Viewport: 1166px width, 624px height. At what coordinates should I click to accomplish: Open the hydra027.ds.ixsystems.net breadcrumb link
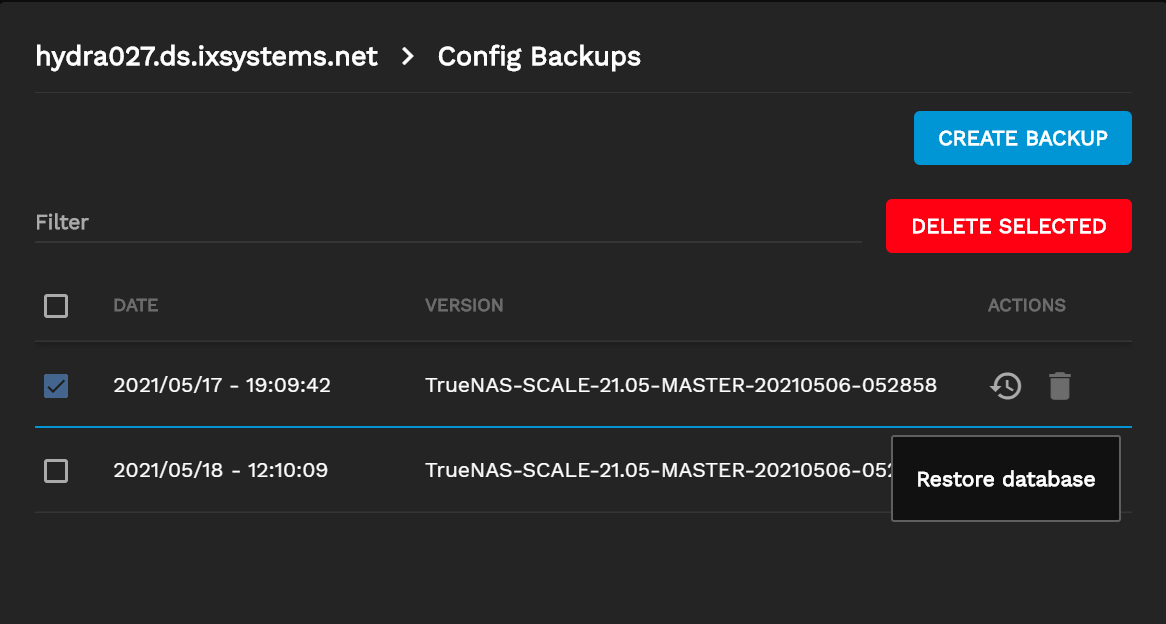[x=207, y=57]
